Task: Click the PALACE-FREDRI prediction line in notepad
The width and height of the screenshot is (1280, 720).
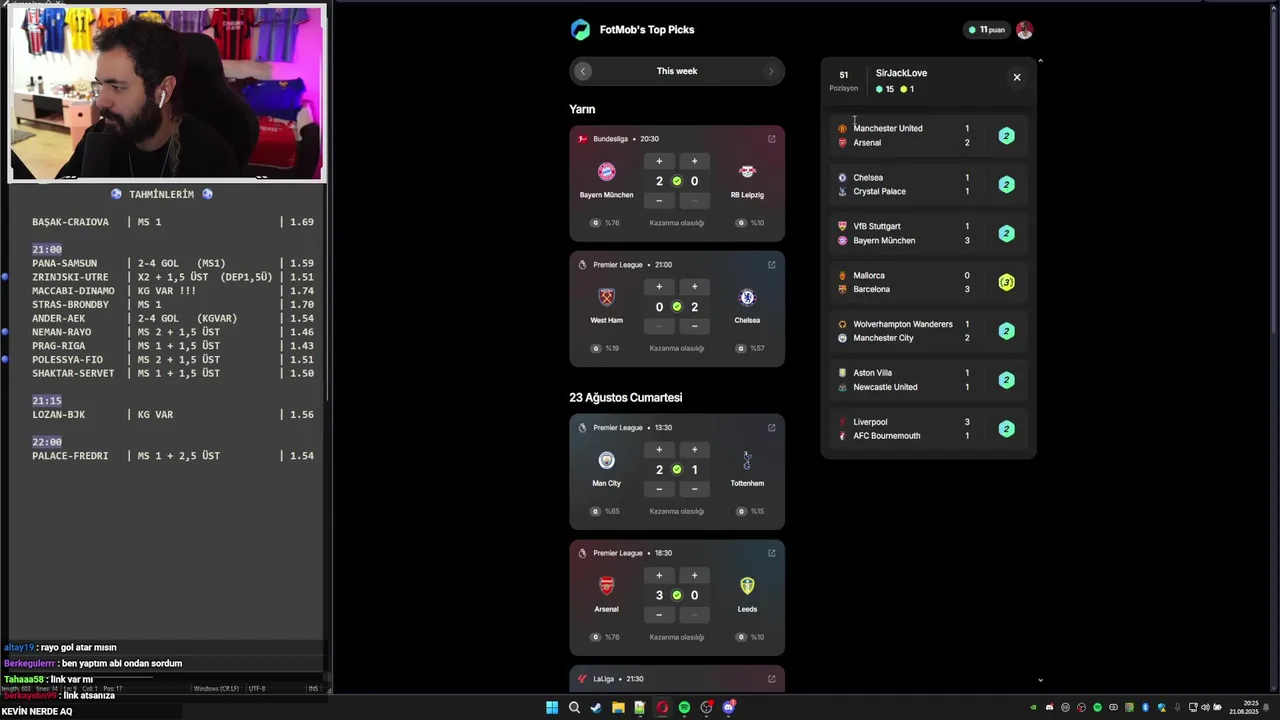Action: 173,456
